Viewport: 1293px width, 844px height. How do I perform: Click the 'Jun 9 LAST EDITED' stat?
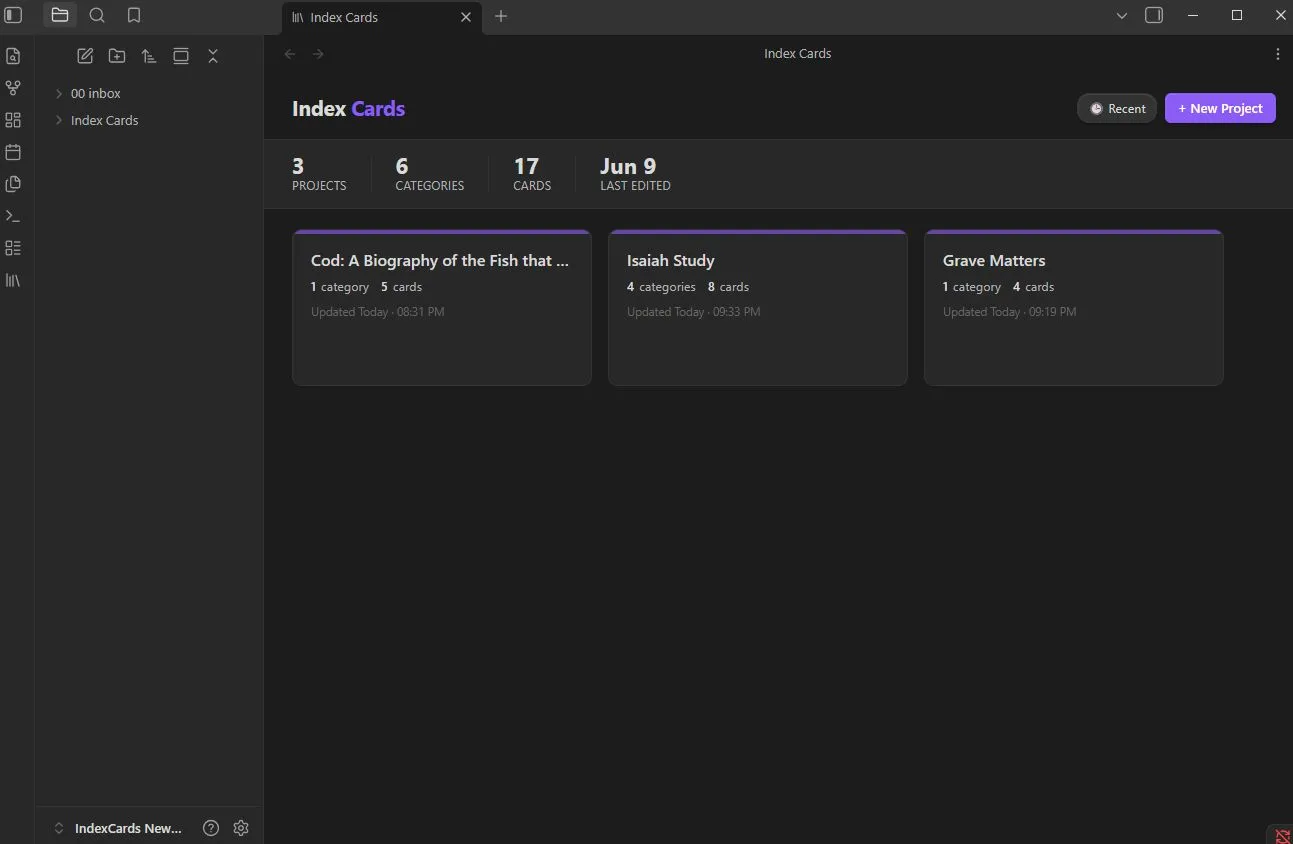pyautogui.click(x=635, y=174)
